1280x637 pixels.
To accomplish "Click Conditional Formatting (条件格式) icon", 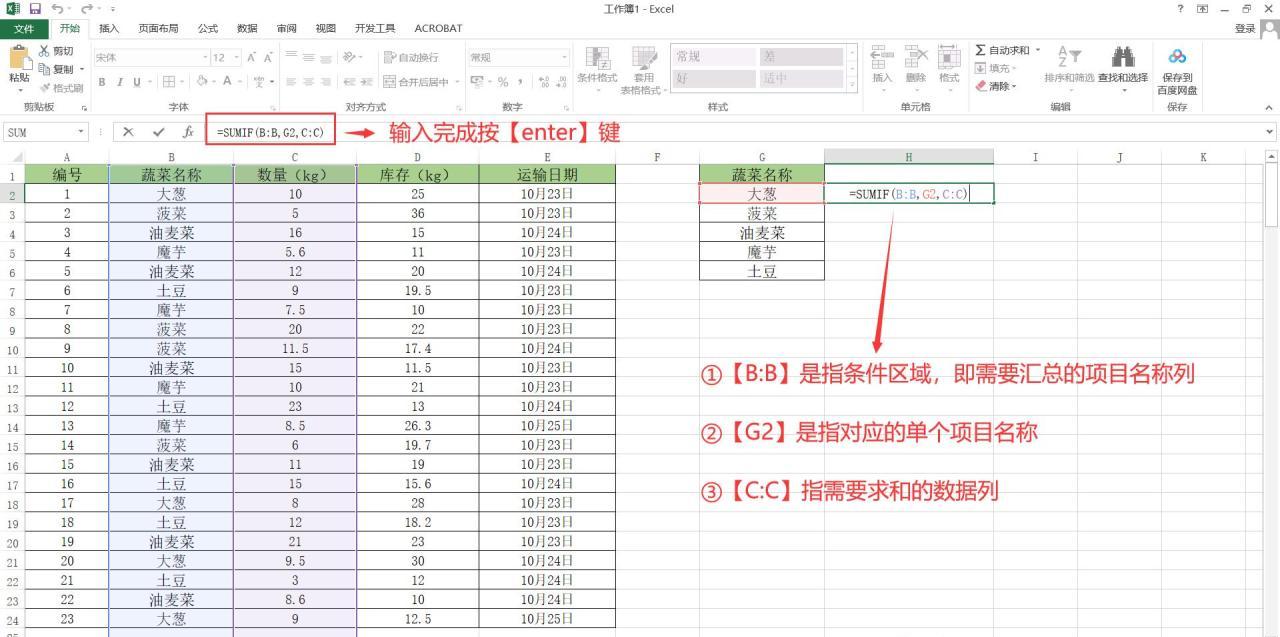I will [597, 58].
